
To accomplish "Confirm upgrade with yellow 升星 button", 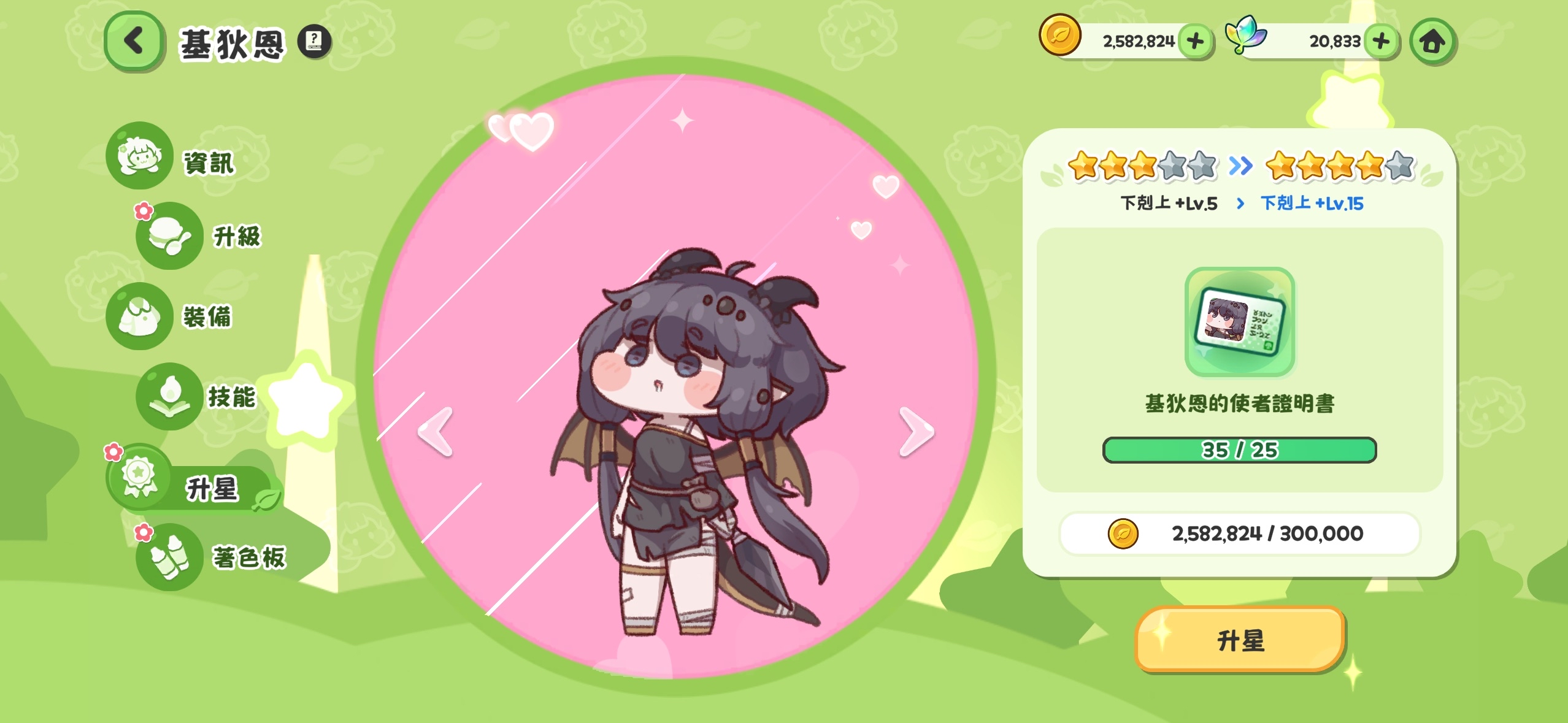I will point(1240,640).
